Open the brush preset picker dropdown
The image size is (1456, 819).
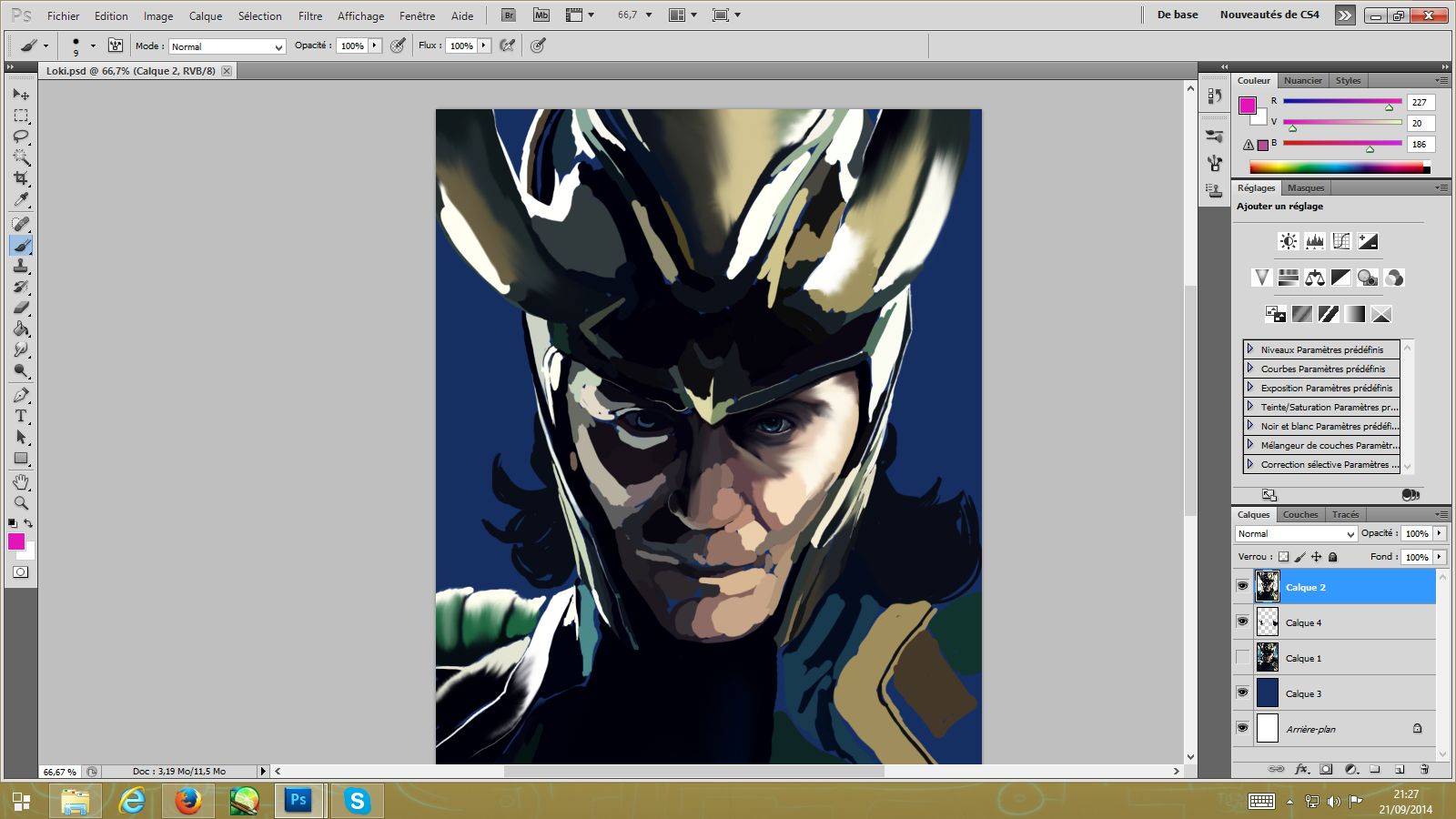point(93,45)
